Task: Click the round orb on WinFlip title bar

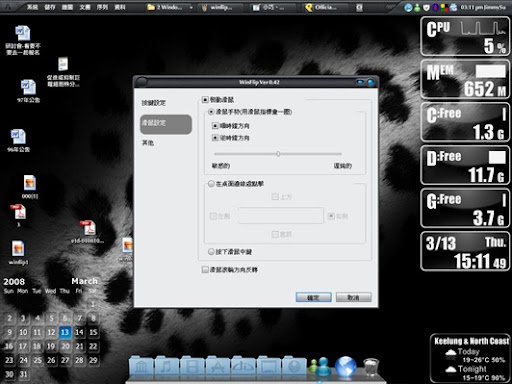Action: [142, 82]
